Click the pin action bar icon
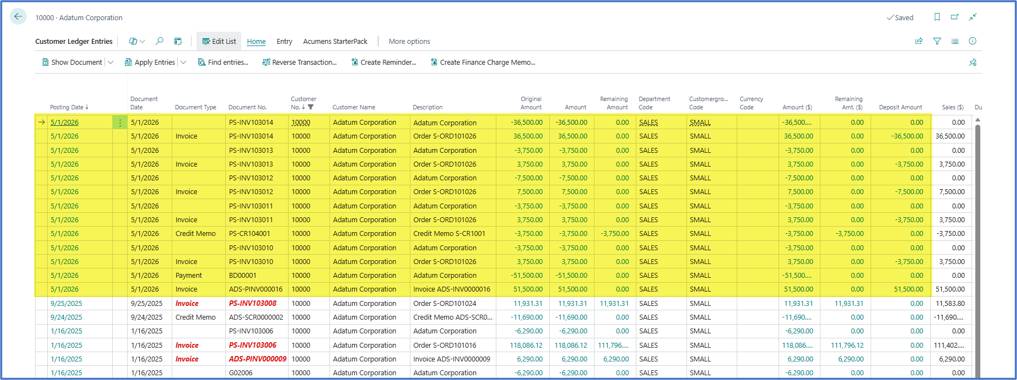Screen dimensions: 1017x380 [x=972, y=62]
